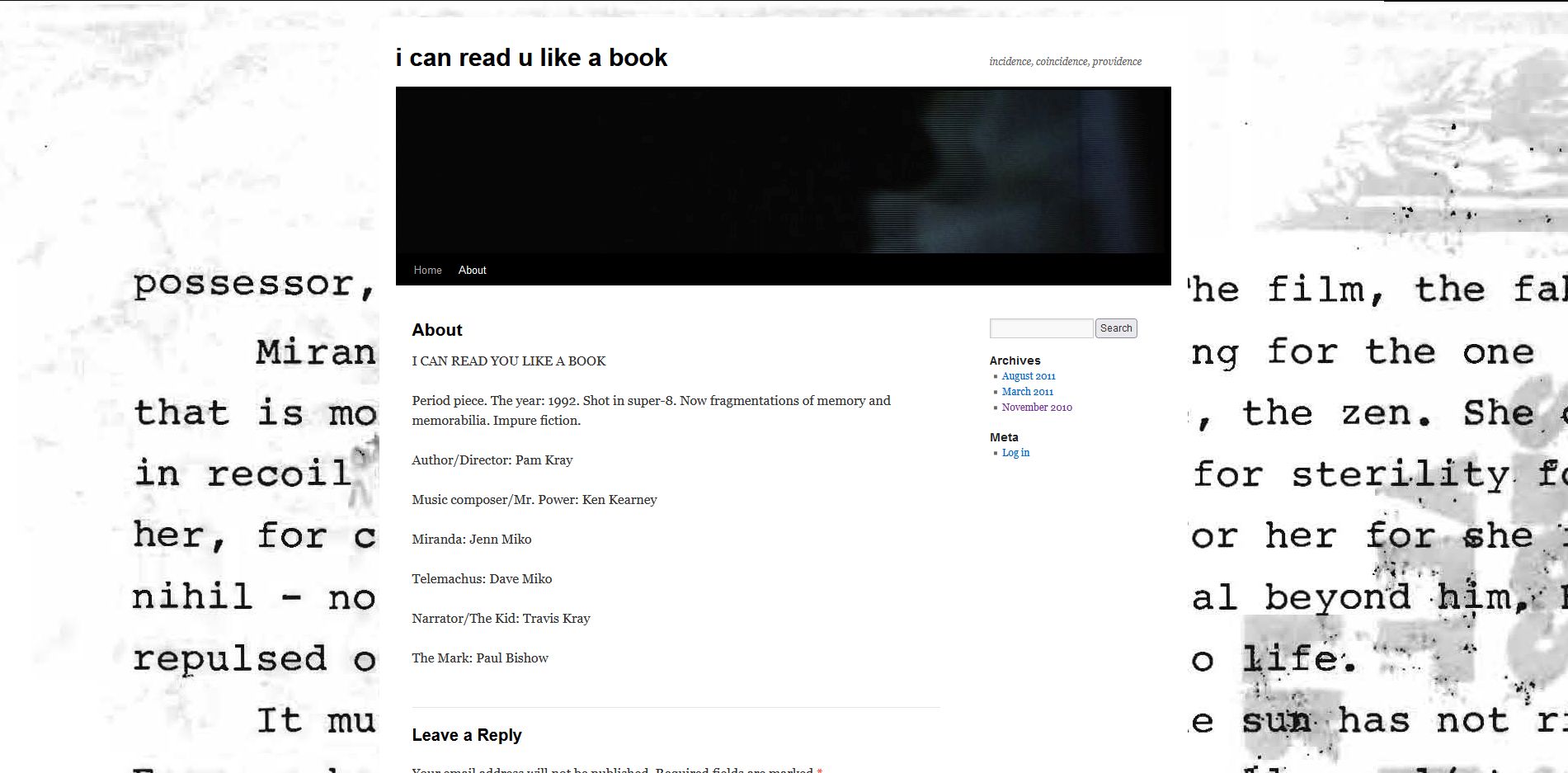This screenshot has height=773, width=1568.
Task: Open the August 2011 archive
Action: 1028,376
